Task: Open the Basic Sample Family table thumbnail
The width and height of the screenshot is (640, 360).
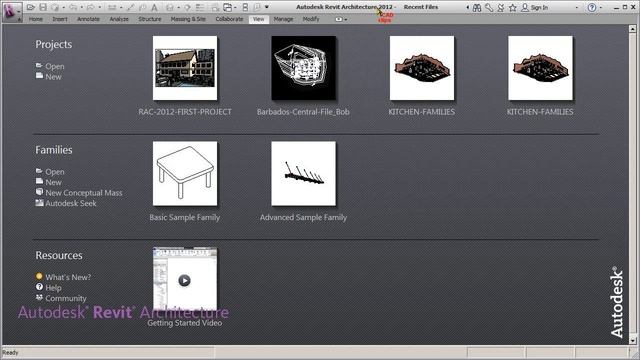Action: [185, 173]
